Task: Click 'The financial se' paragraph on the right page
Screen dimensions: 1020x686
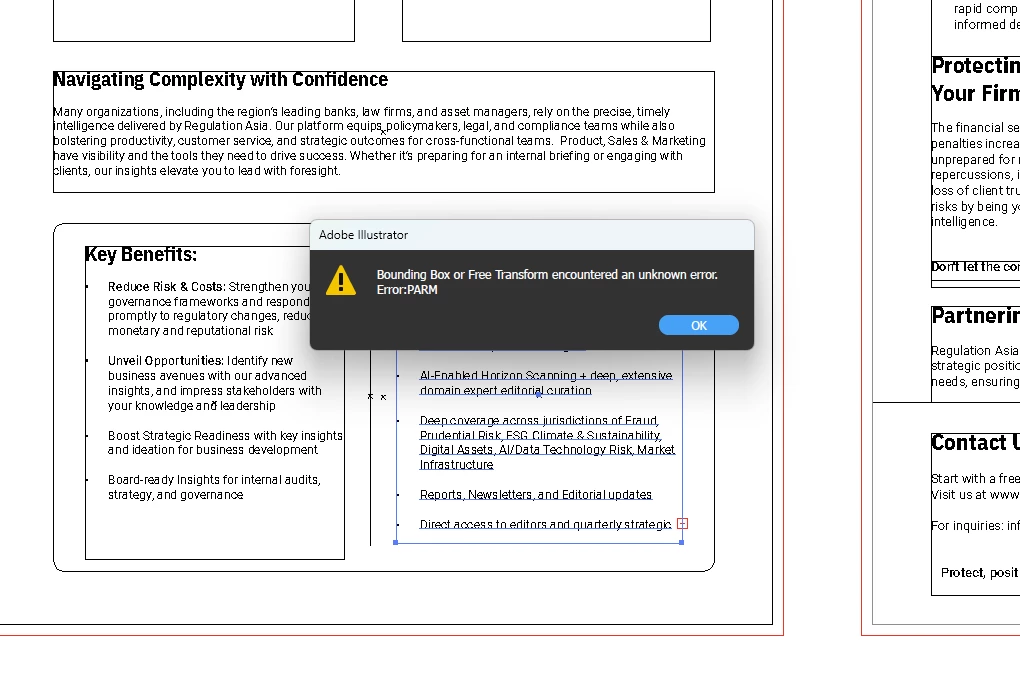Action: tap(975, 175)
